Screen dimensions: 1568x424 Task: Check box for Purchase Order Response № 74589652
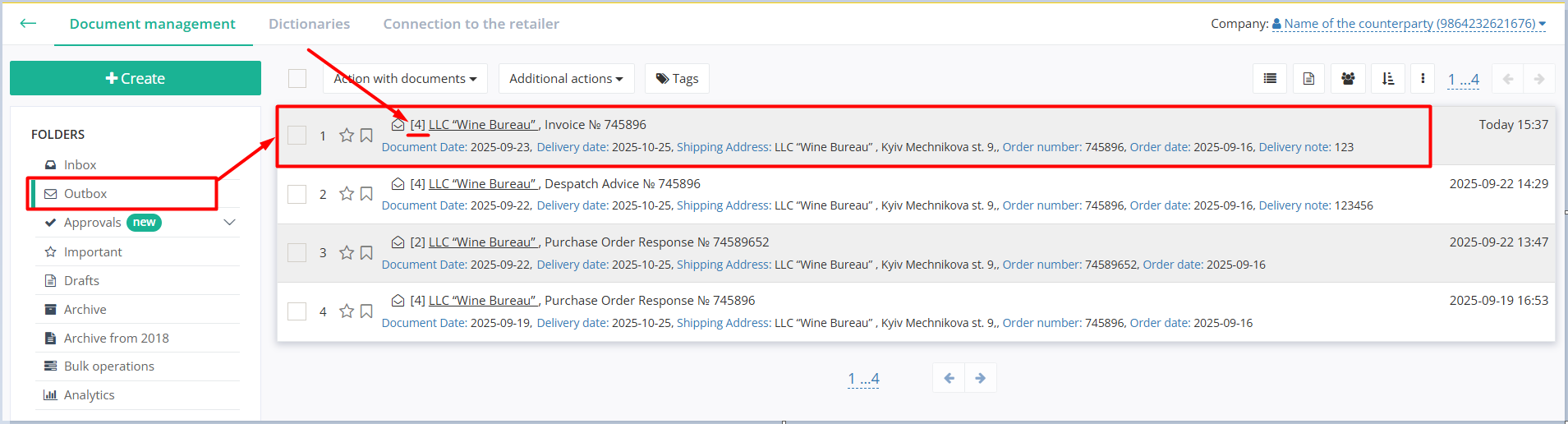[x=297, y=252]
